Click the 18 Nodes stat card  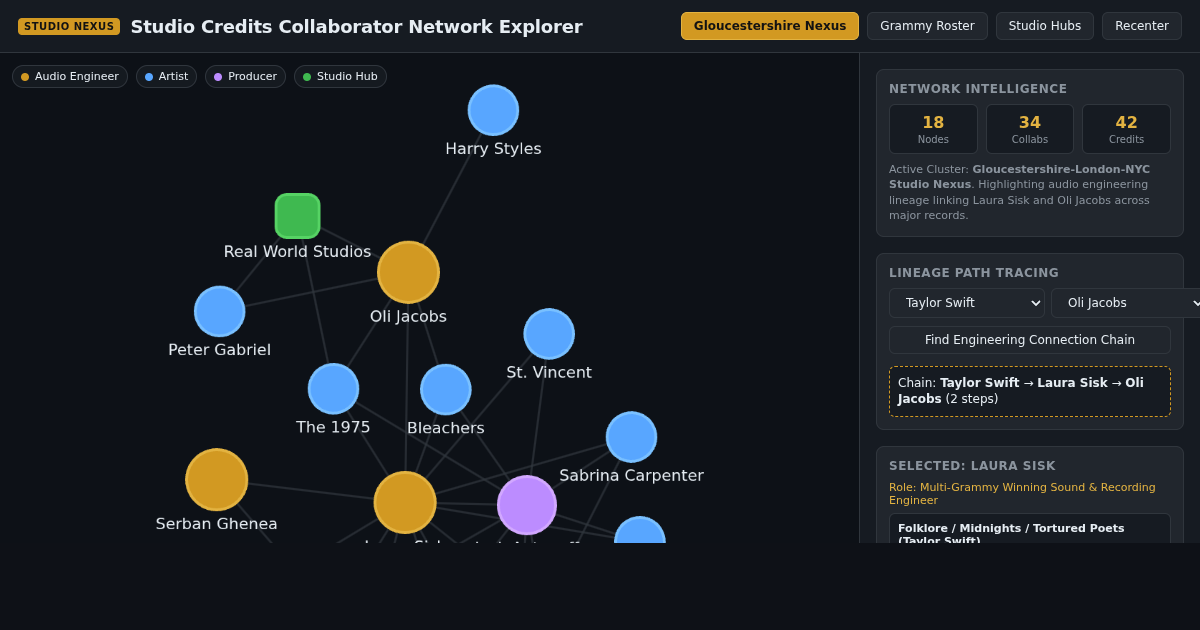933,129
